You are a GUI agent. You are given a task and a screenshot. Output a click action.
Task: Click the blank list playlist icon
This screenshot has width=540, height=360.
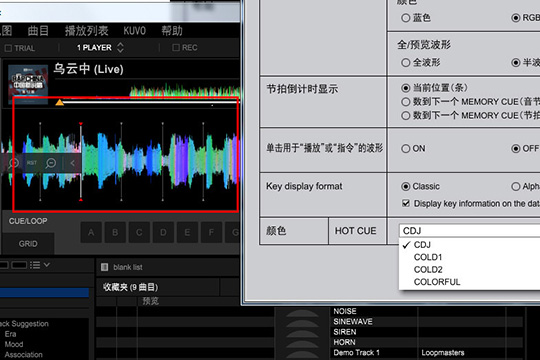coord(104,267)
